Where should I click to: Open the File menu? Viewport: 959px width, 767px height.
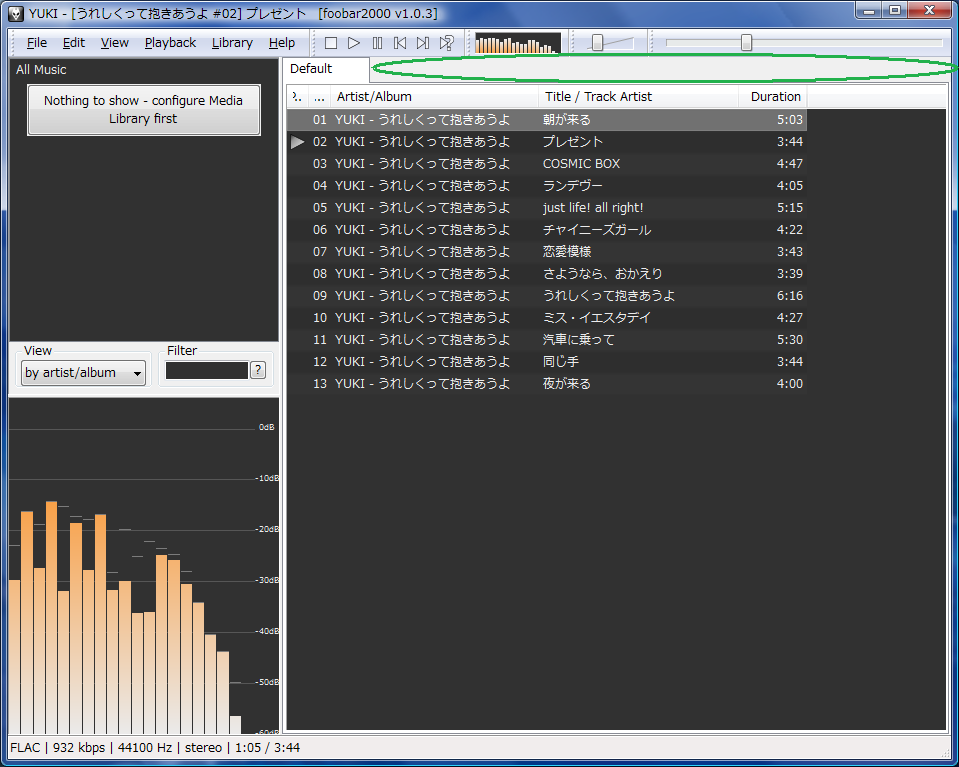coord(37,43)
